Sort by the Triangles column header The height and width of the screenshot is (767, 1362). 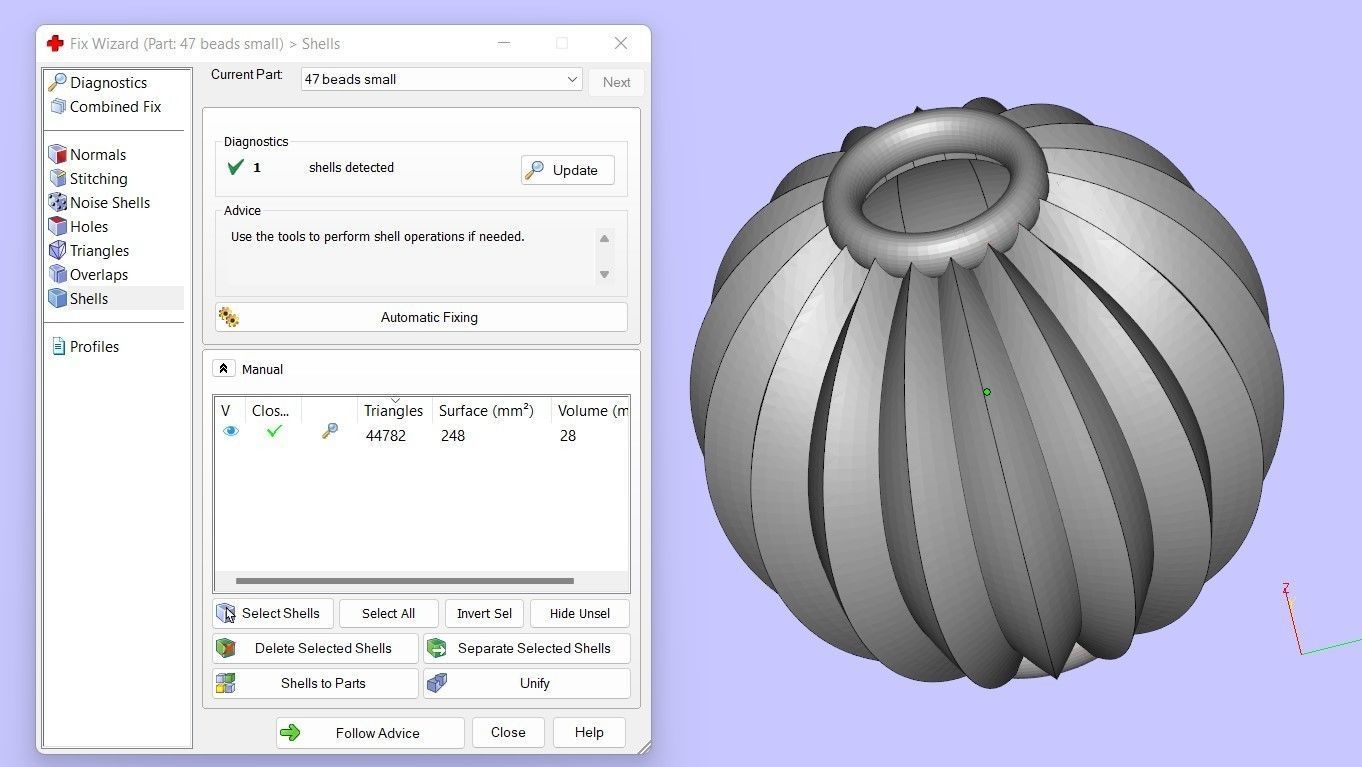pos(393,410)
